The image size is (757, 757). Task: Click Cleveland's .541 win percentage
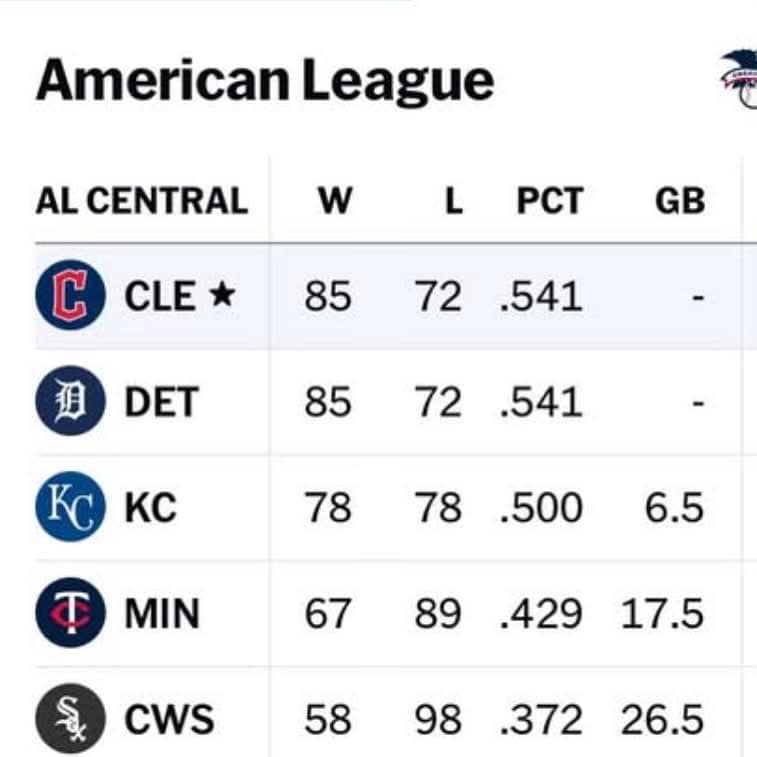tap(540, 296)
